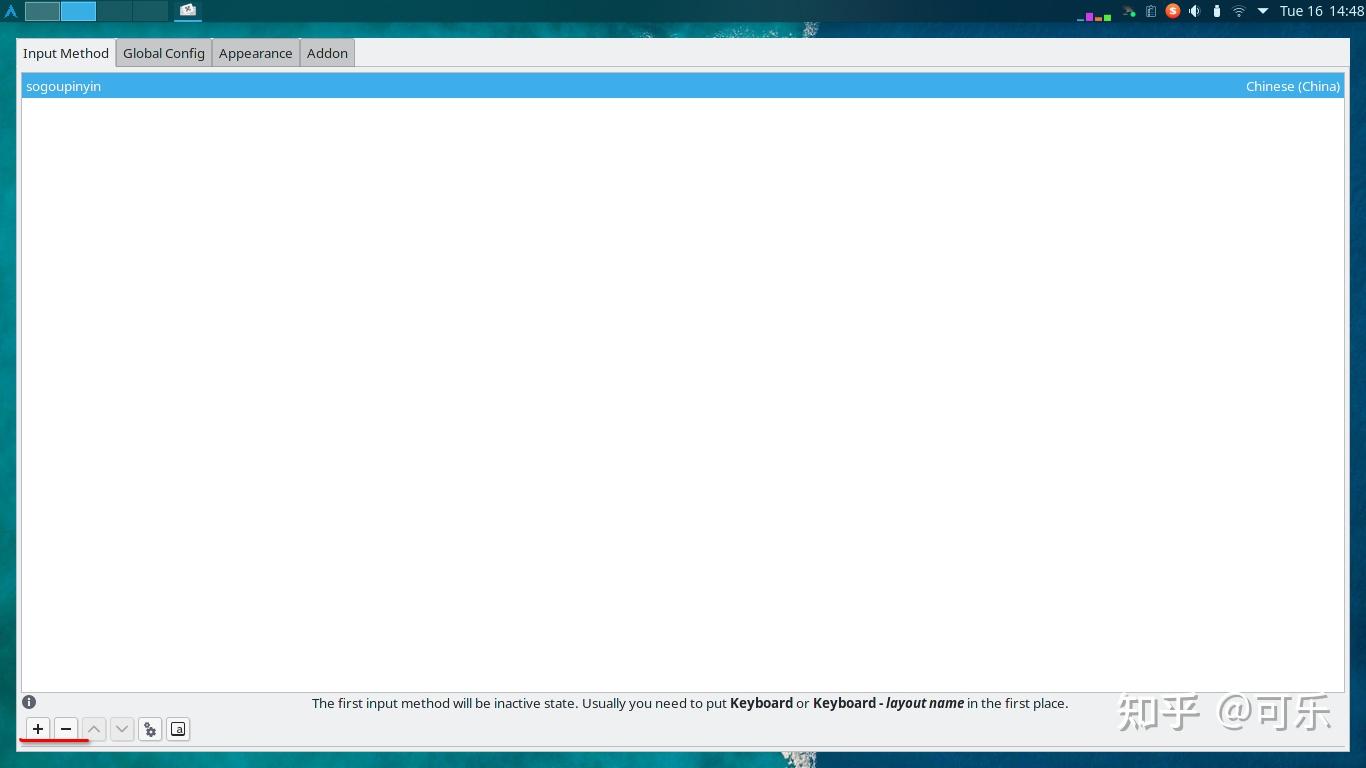
Task: Remove sogoupinyin using the minus icon
Action: [x=65, y=729]
